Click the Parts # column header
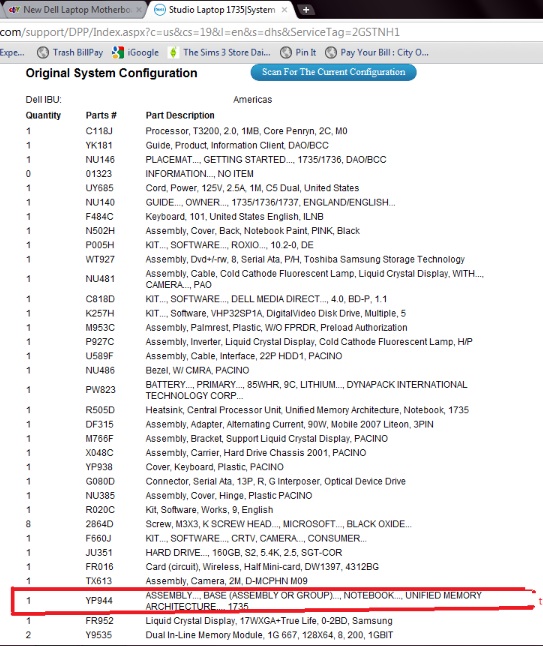Screen dimensions: 543x646 tap(101, 115)
